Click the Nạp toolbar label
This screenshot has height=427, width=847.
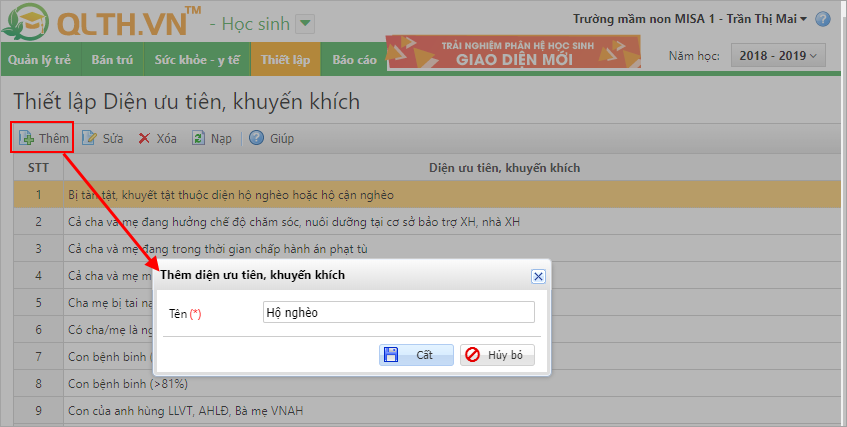point(221,139)
